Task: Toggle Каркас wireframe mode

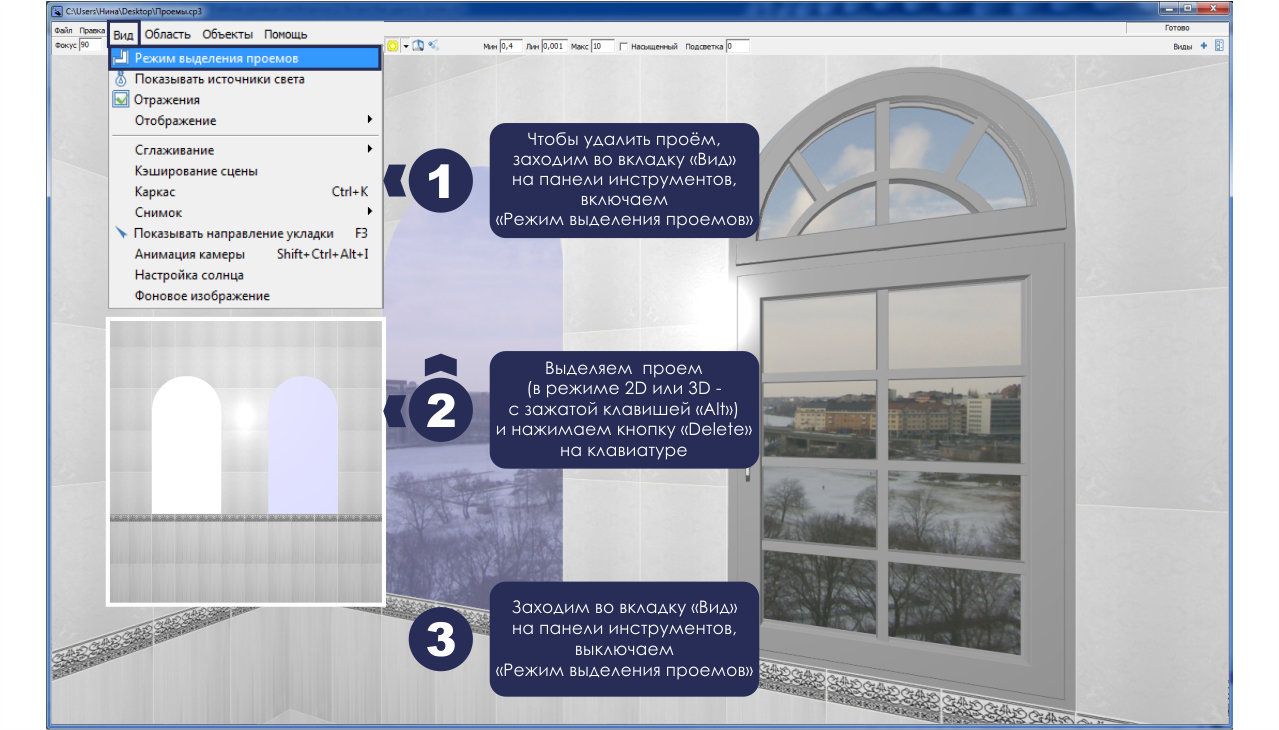Action: tap(155, 191)
